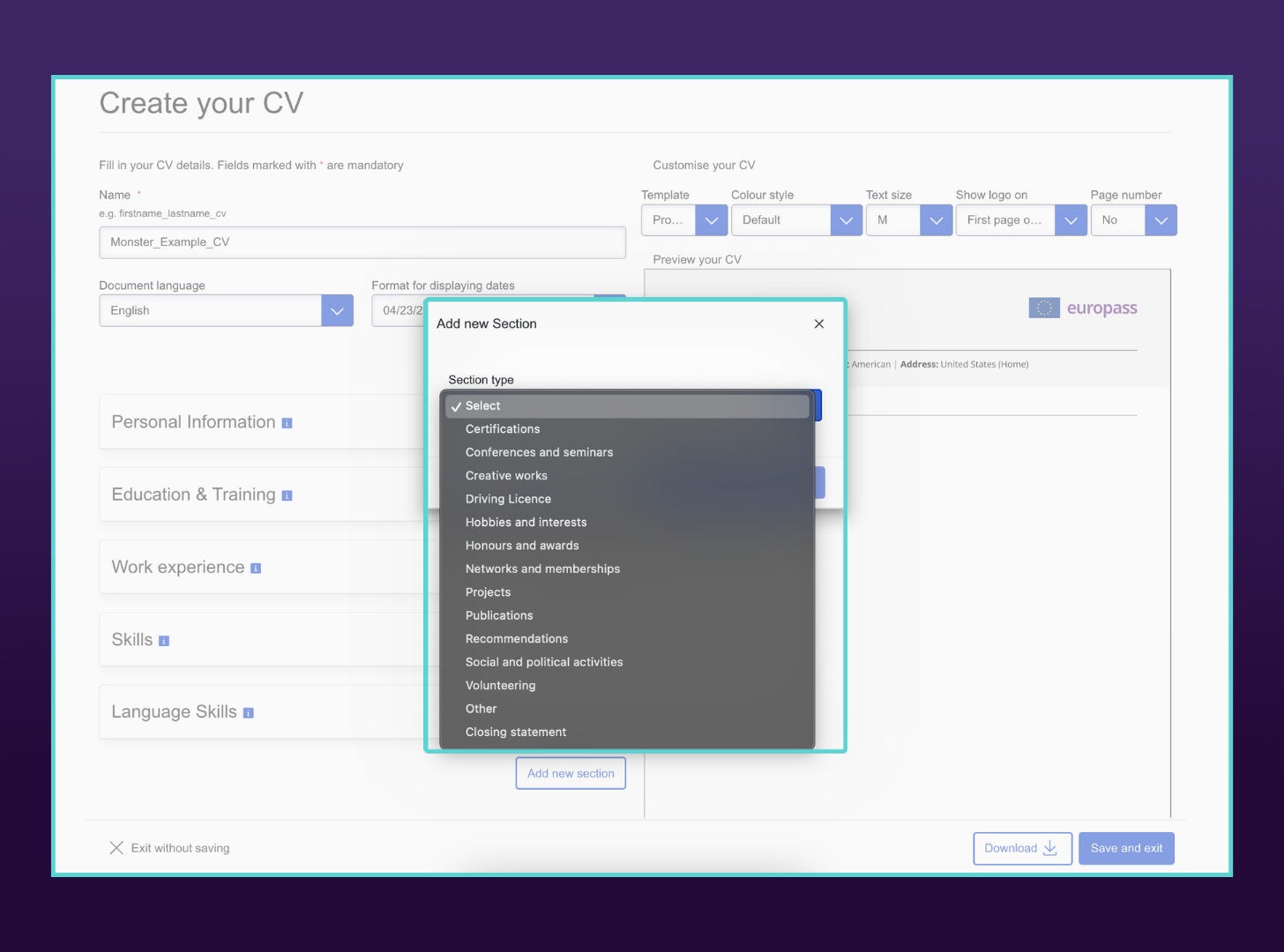Click the X icon for Exit without saving
This screenshot has height=952, width=1284.
point(116,848)
